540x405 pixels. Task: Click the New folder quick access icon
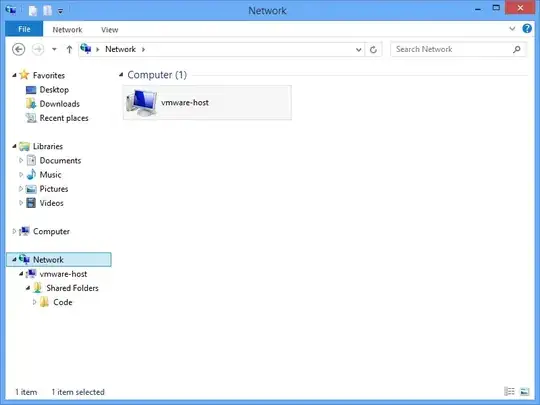coord(47,11)
